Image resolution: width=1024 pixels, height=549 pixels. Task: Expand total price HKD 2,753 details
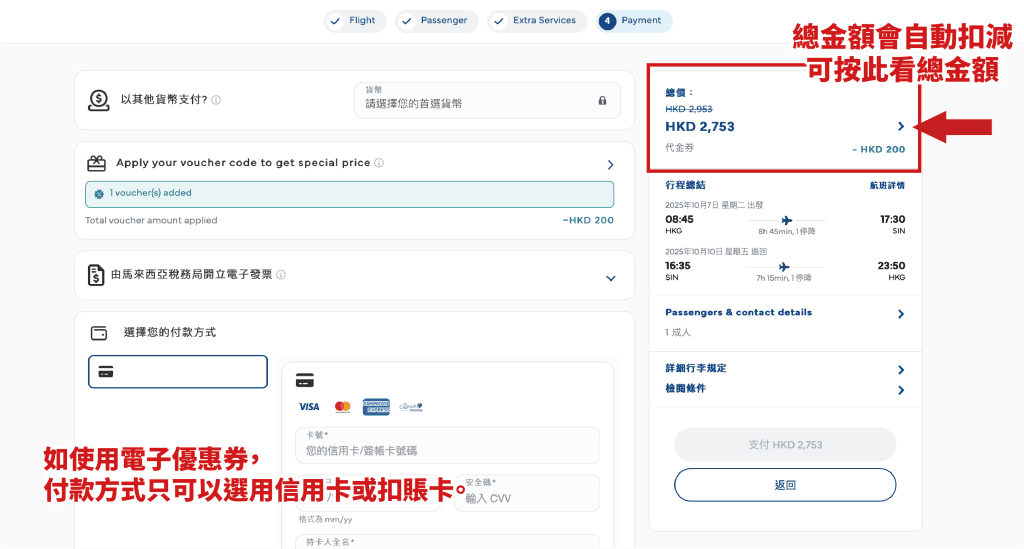click(x=900, y=127)
